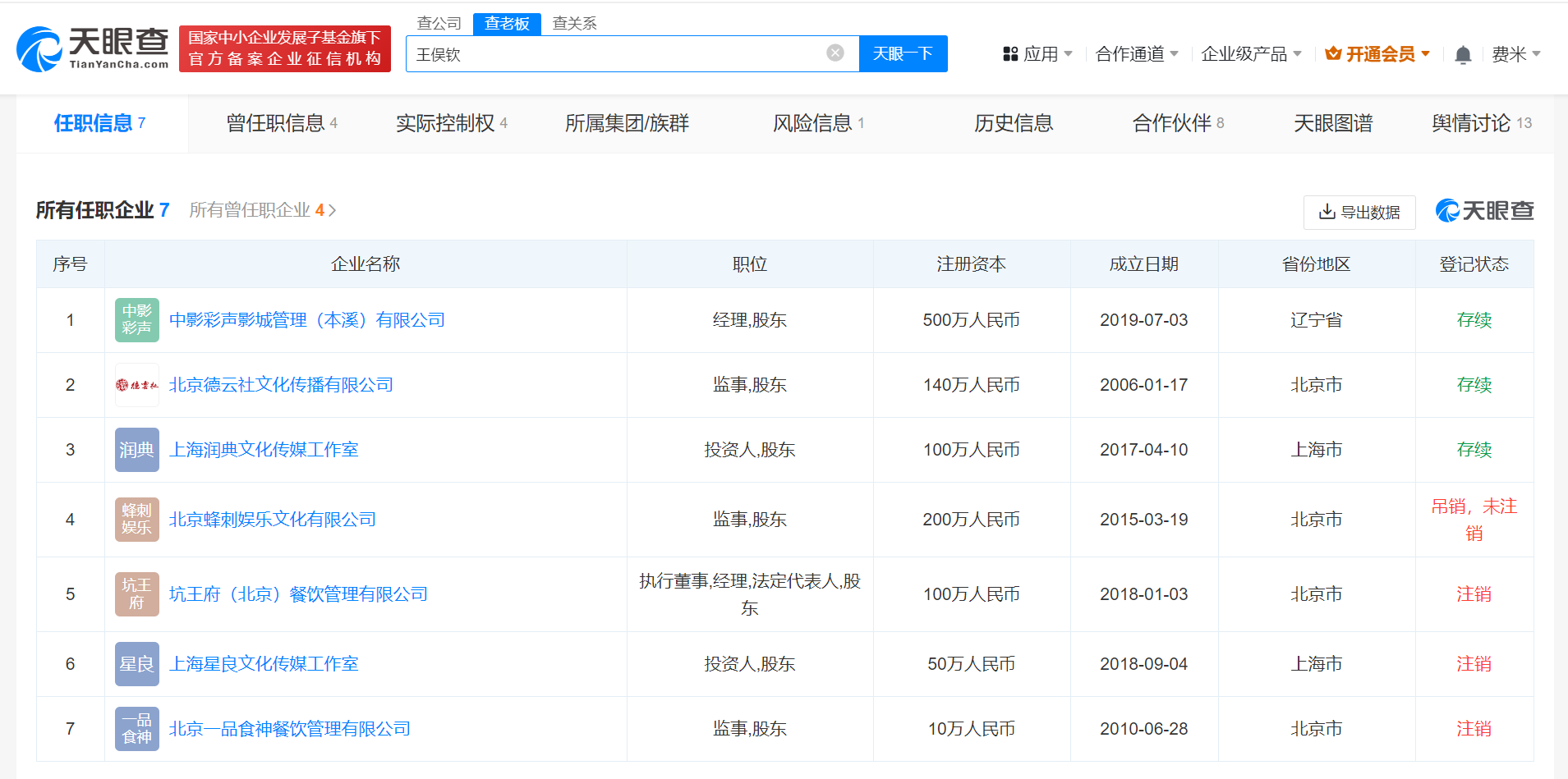
Task: Focus the search field containing 王俣钦
Action: (616, 54)
